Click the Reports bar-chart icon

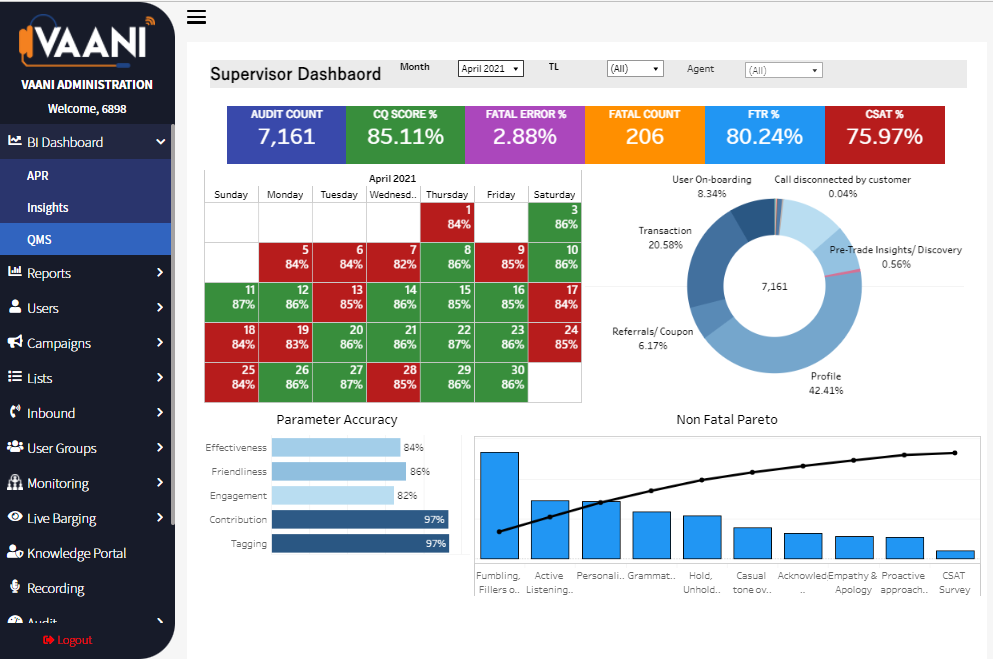point(15,272)
